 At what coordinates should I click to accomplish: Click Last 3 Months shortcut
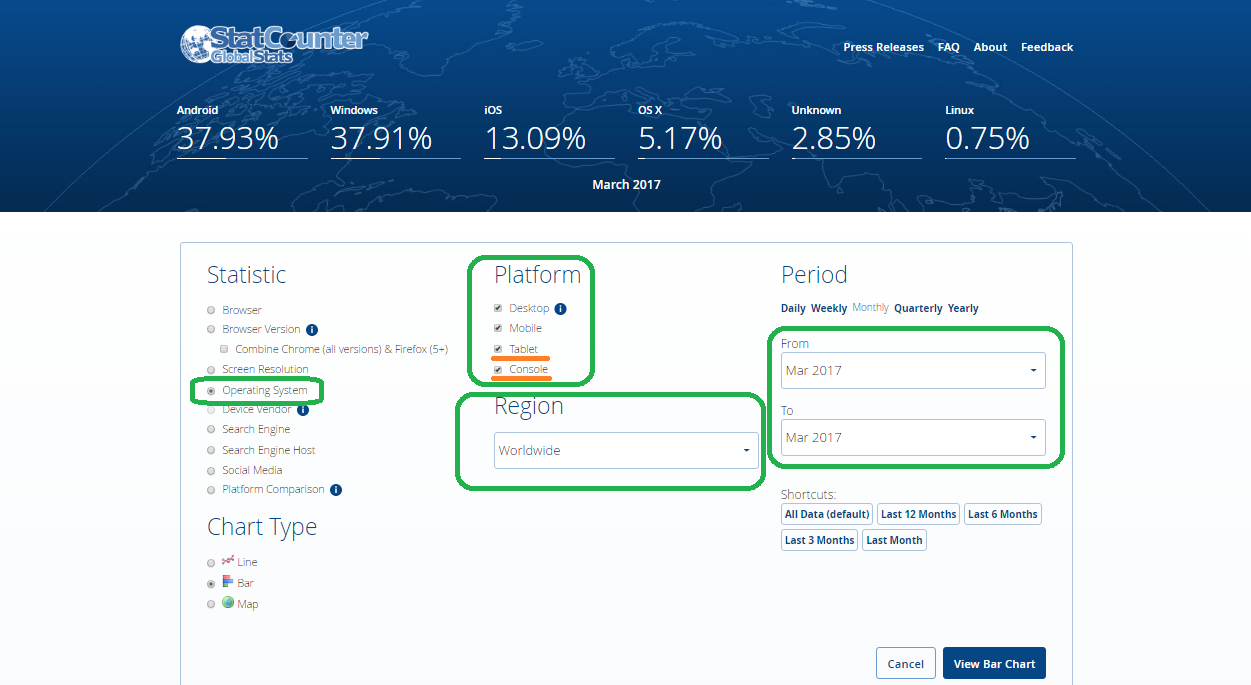(819, 540)
